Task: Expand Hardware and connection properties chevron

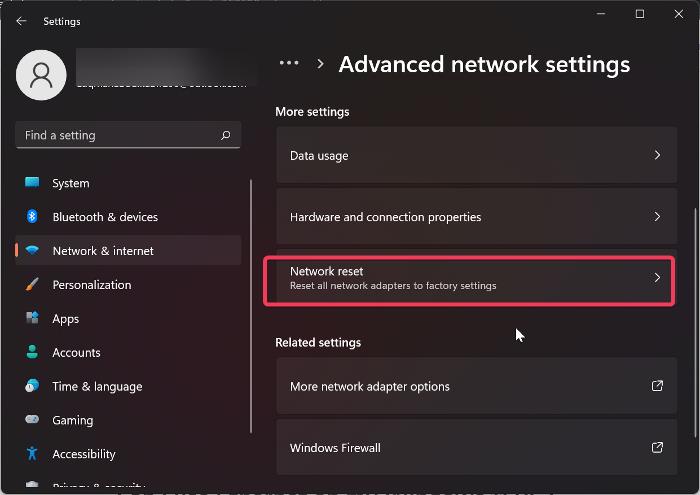Action: (657, 217)
